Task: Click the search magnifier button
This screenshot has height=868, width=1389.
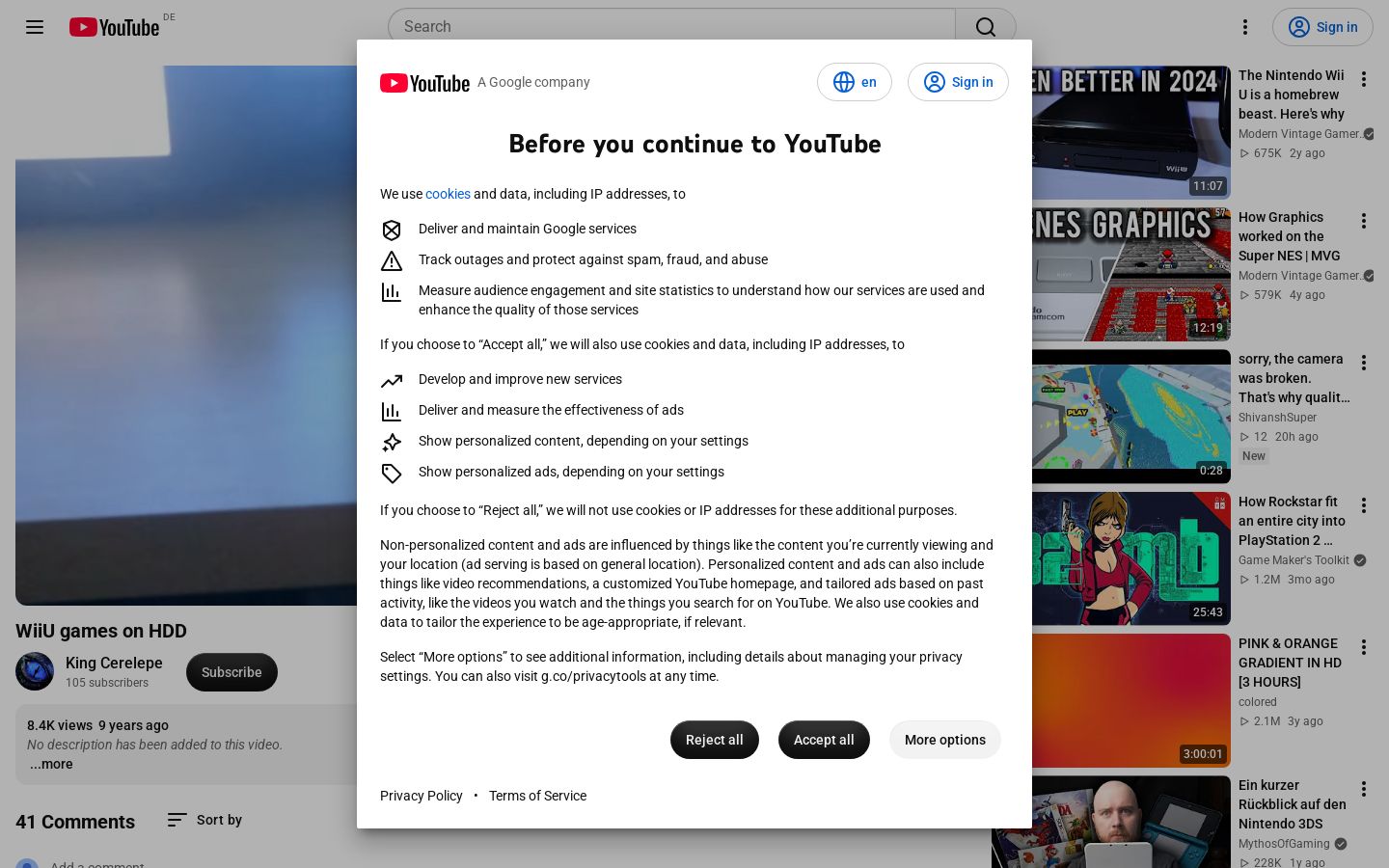Action: click(x=986, y=27)
